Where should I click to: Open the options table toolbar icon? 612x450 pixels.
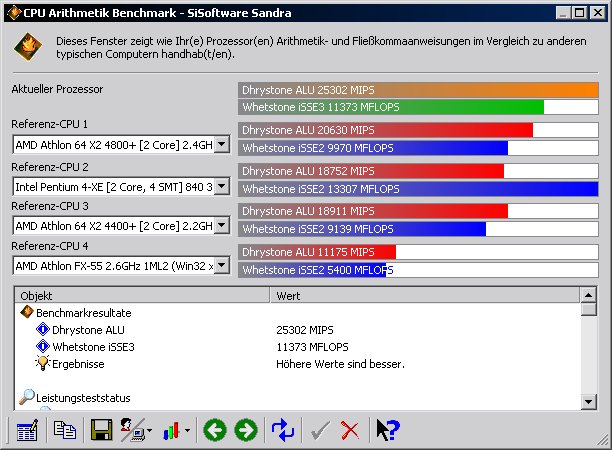point(27,430)
